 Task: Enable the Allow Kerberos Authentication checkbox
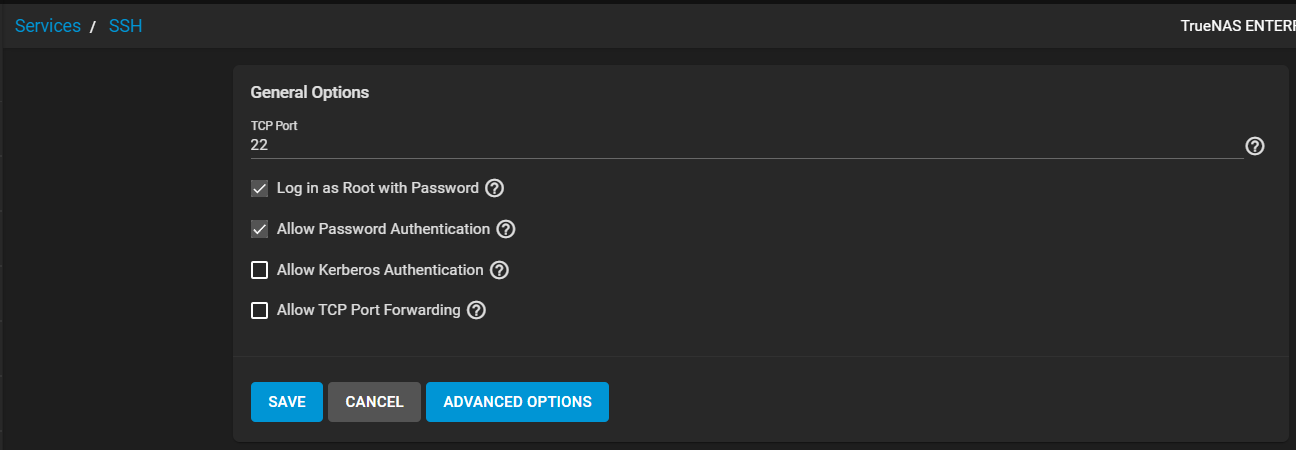tap(260, 270)
